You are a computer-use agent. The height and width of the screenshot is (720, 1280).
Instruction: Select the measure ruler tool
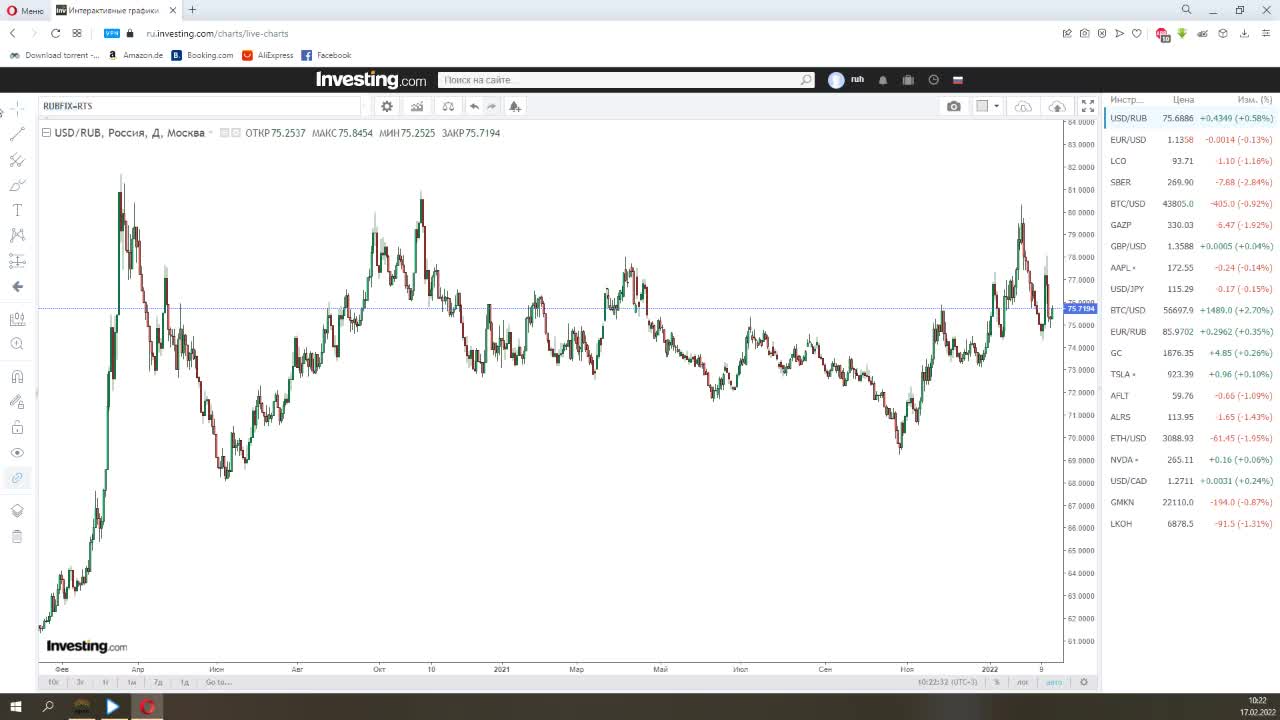[17, 319]
